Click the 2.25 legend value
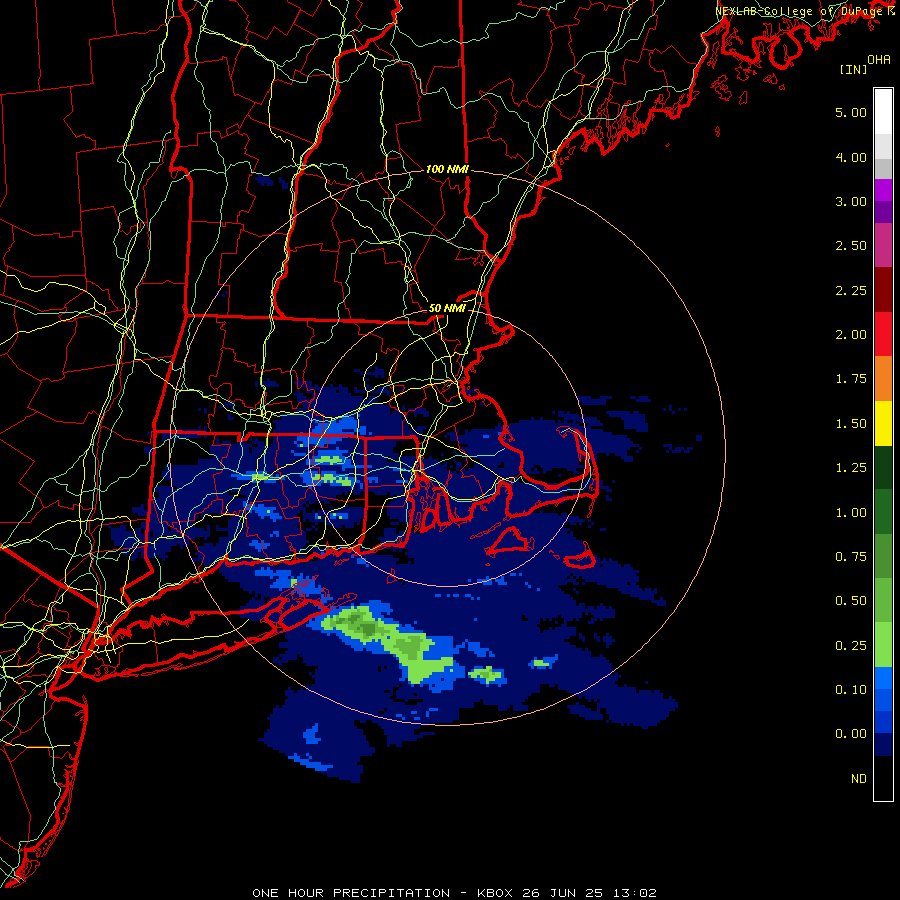Image resolution: width=900 pixels, height=900 pixels. (851, 290)
